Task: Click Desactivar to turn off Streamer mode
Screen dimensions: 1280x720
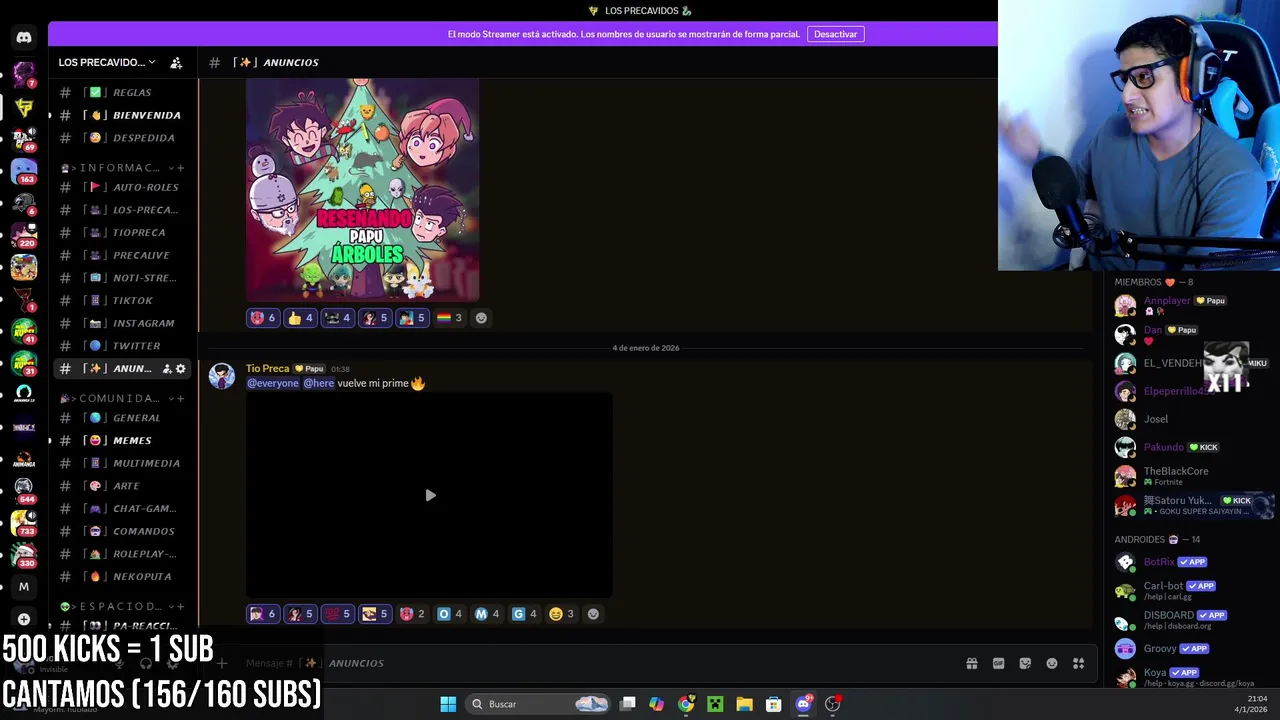Action: pos(835,34)
